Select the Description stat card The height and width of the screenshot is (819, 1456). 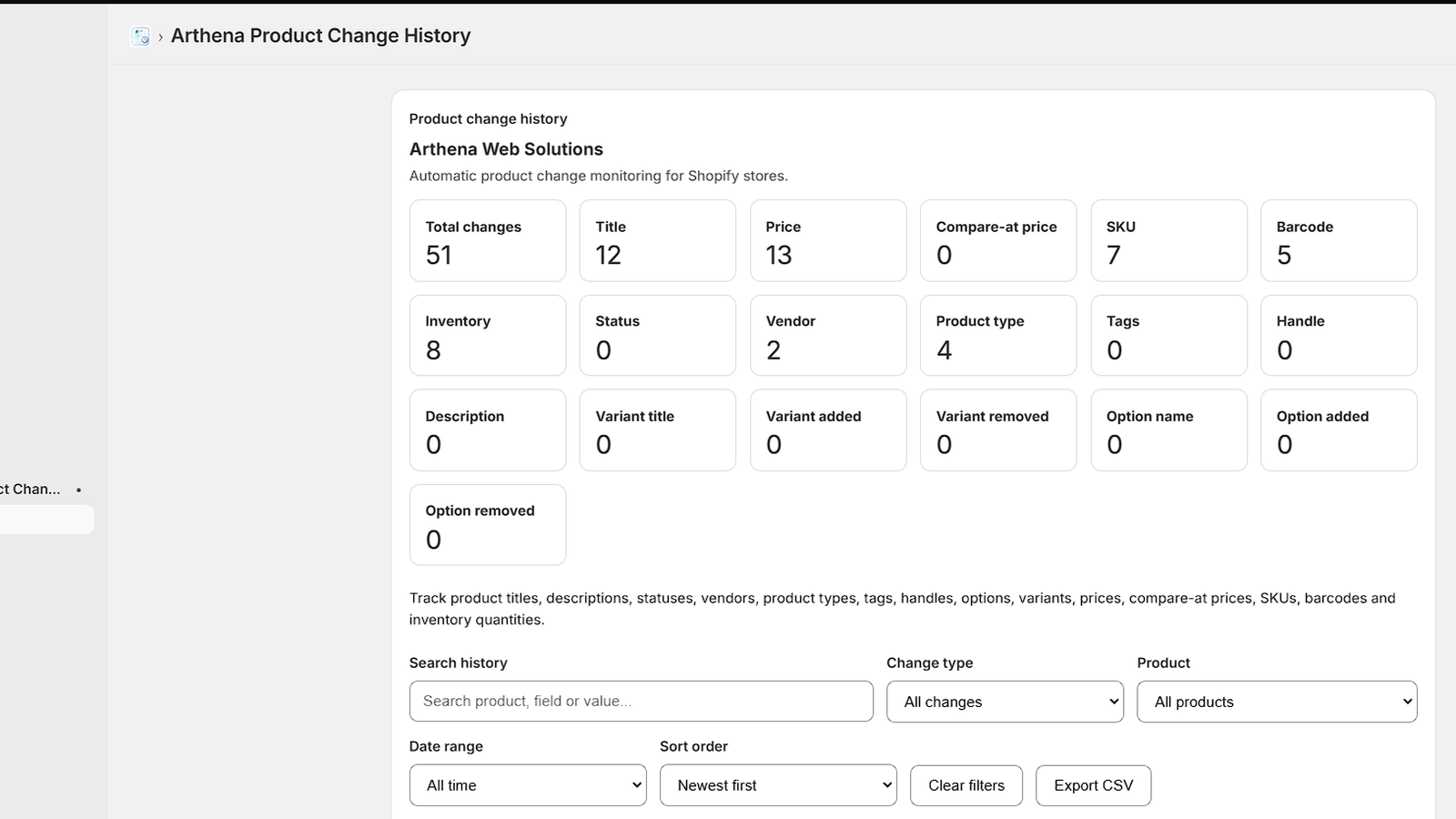(488, 430)
